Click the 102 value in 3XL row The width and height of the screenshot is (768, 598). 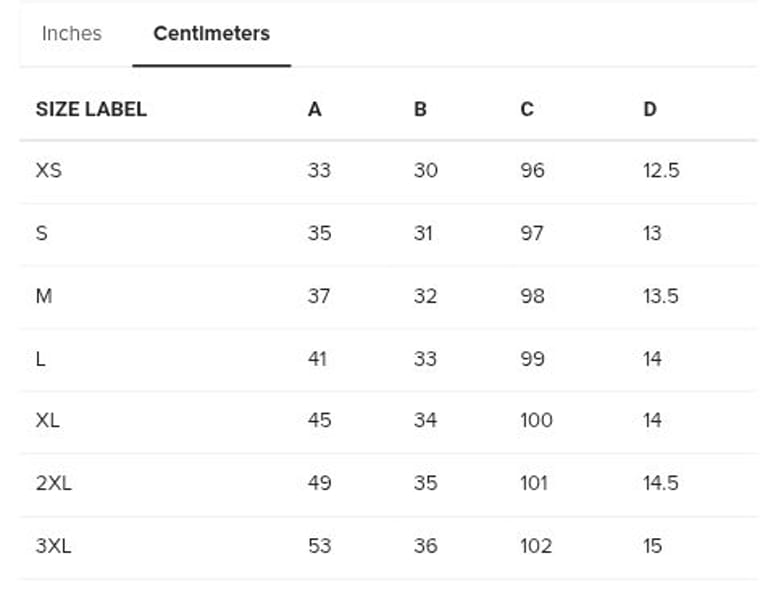[x=536, y=546]
